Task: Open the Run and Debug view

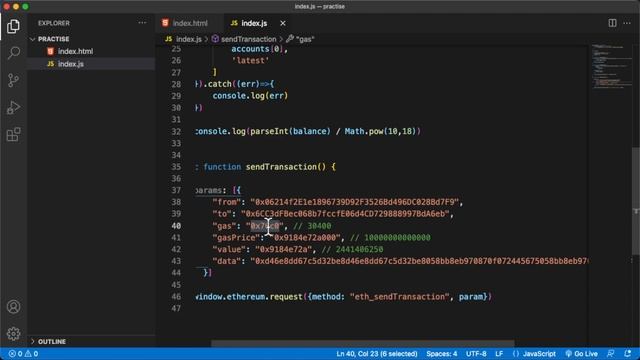Action: 13,107
